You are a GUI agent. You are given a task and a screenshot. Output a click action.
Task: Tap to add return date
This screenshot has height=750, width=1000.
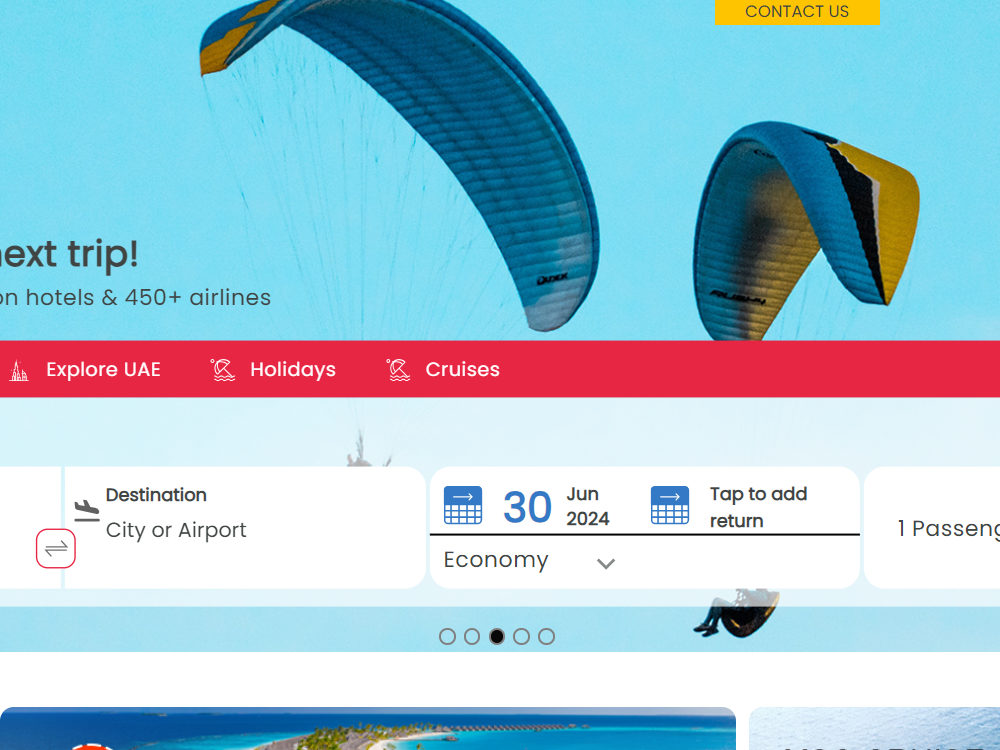(x=758, y=507)
